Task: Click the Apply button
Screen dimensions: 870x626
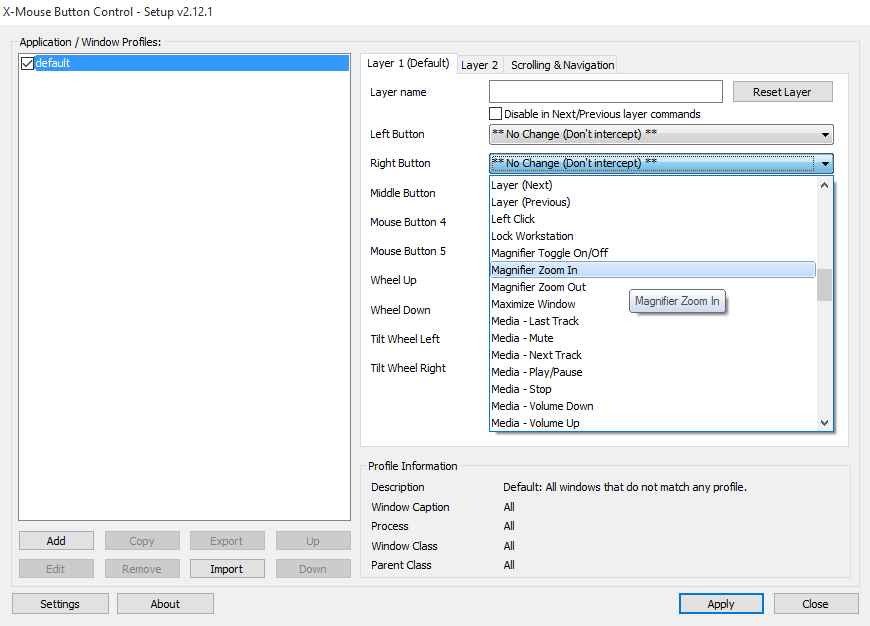Action: (x=721, y=604)
